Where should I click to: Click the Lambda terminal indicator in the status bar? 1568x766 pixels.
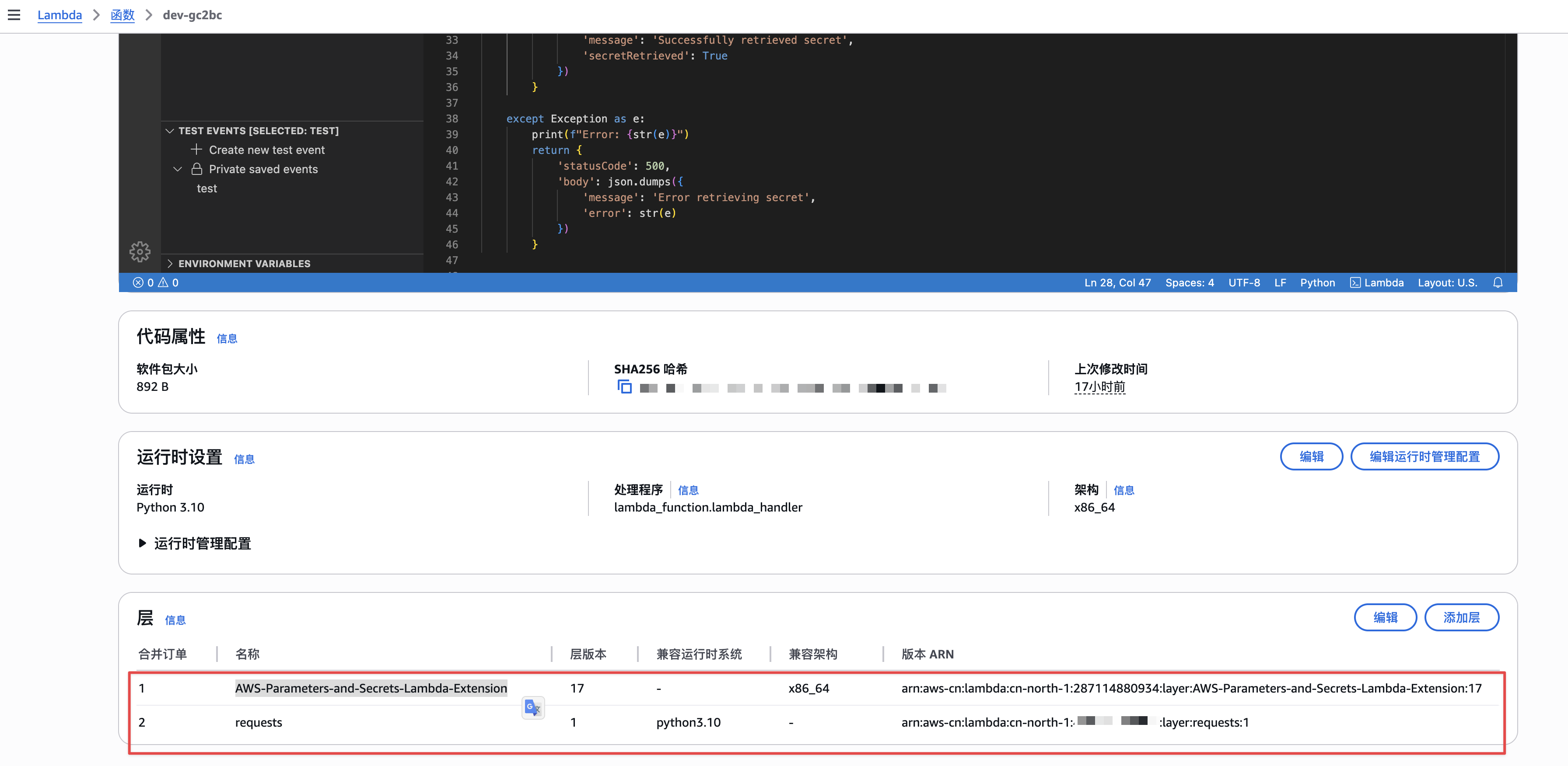tap(1377, 282)
